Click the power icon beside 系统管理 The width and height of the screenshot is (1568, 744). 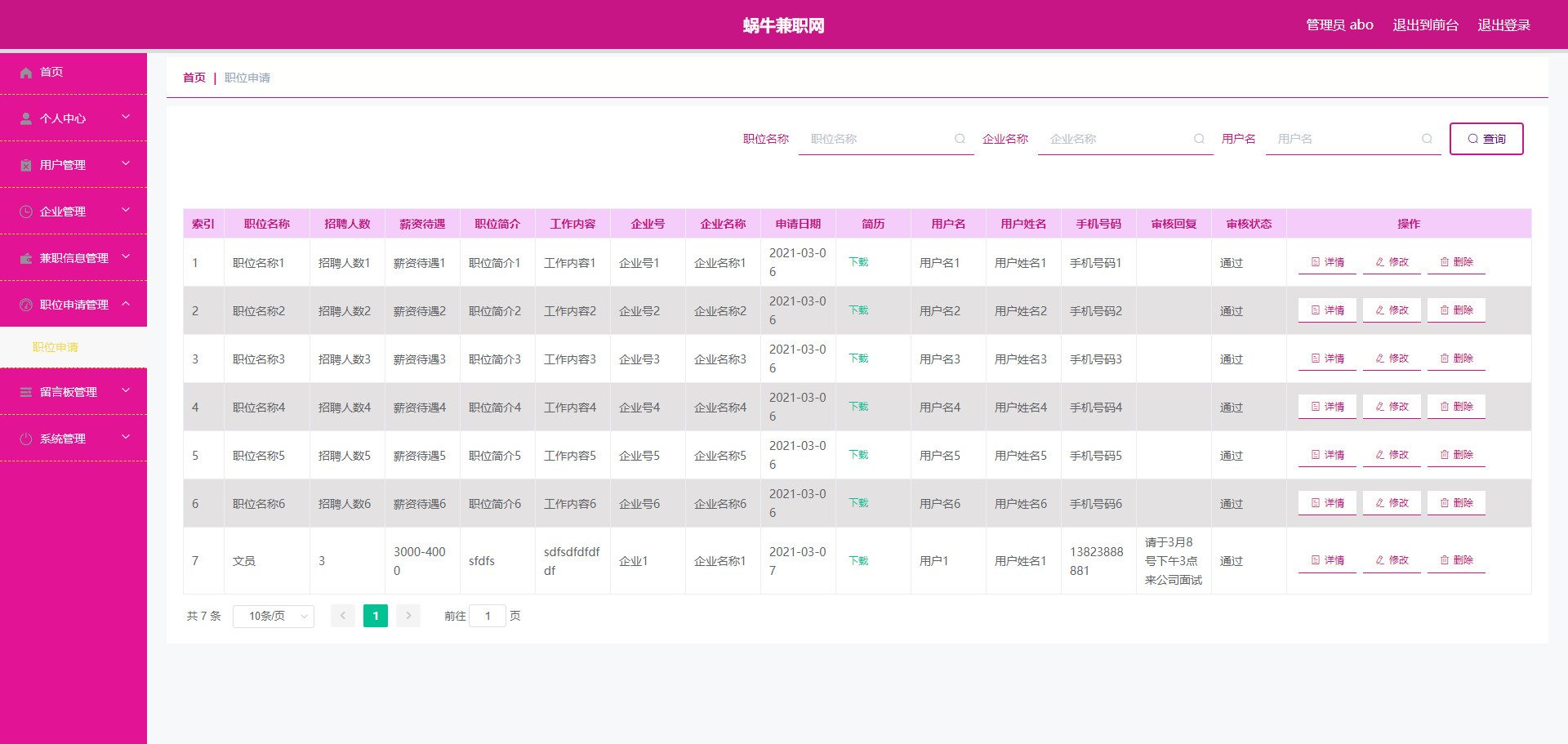26,439
